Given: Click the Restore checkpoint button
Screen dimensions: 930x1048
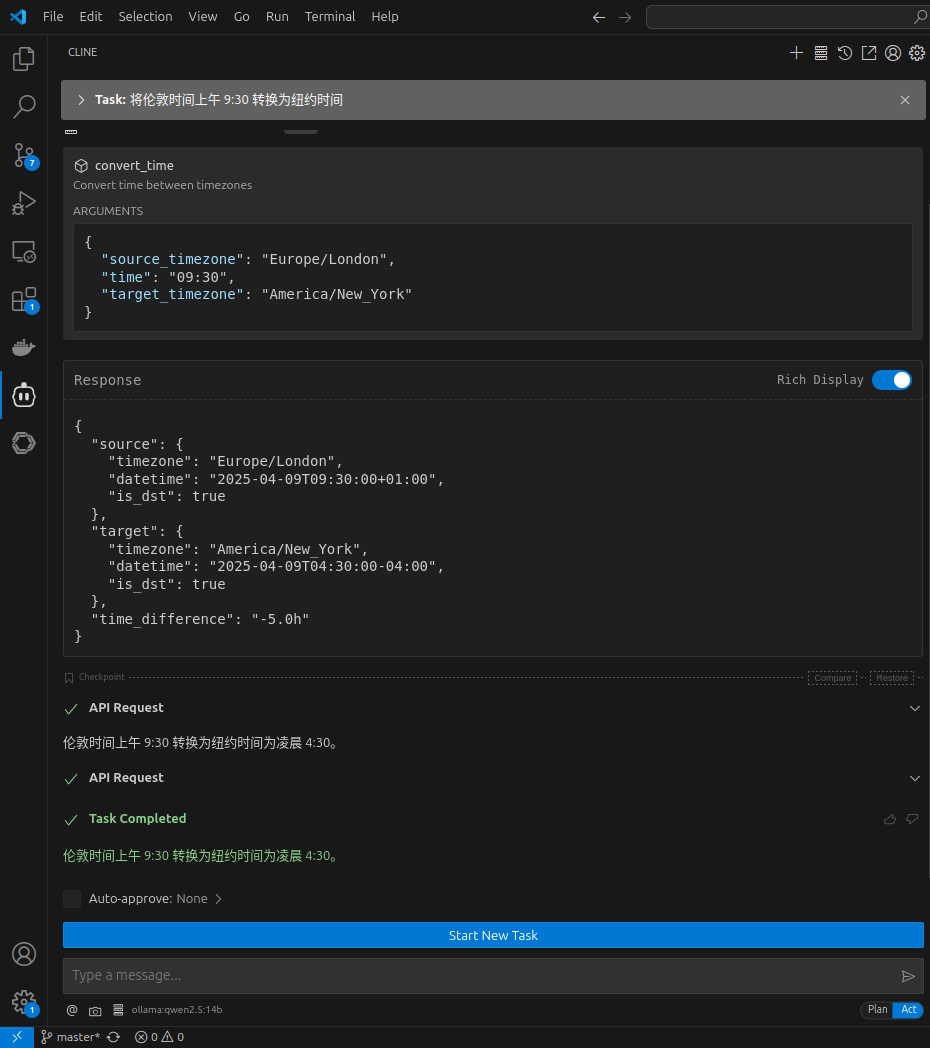Looking at the screenshot, I should tap(891, 678).
